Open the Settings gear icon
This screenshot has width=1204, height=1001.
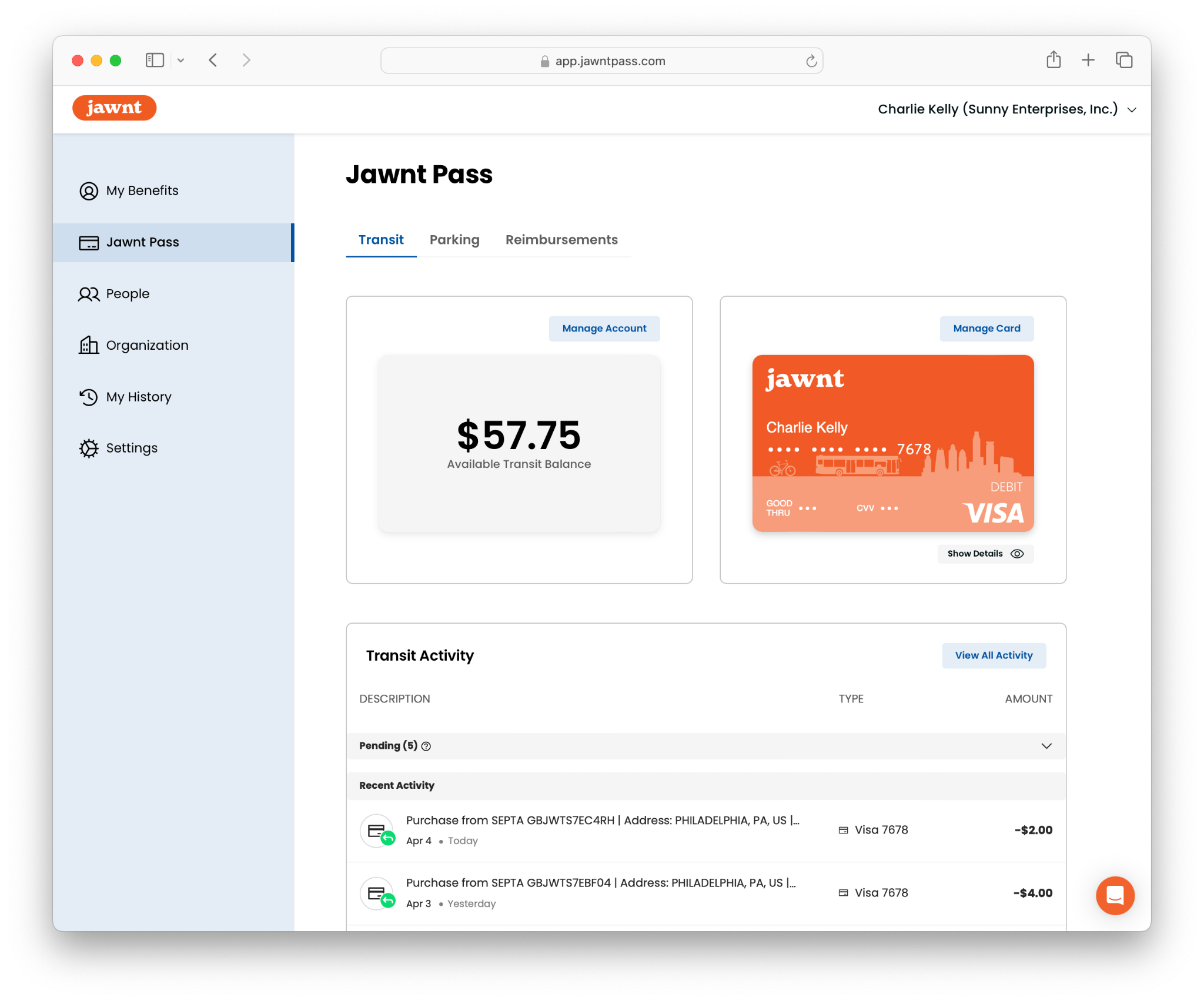click(x=89, y=448)
